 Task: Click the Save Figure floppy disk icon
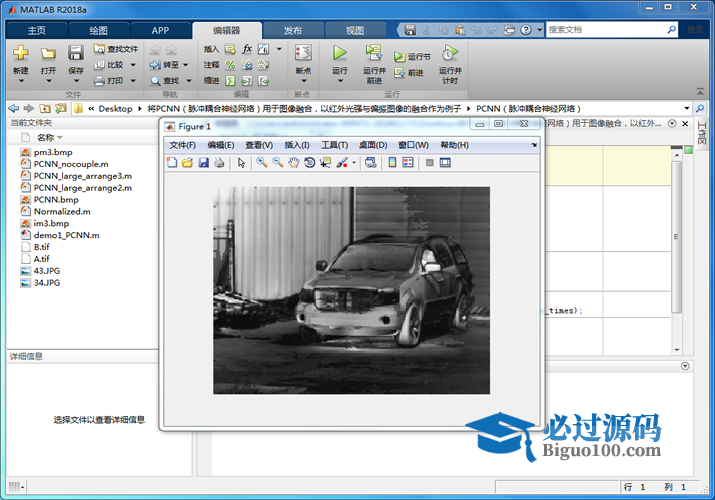204,163
